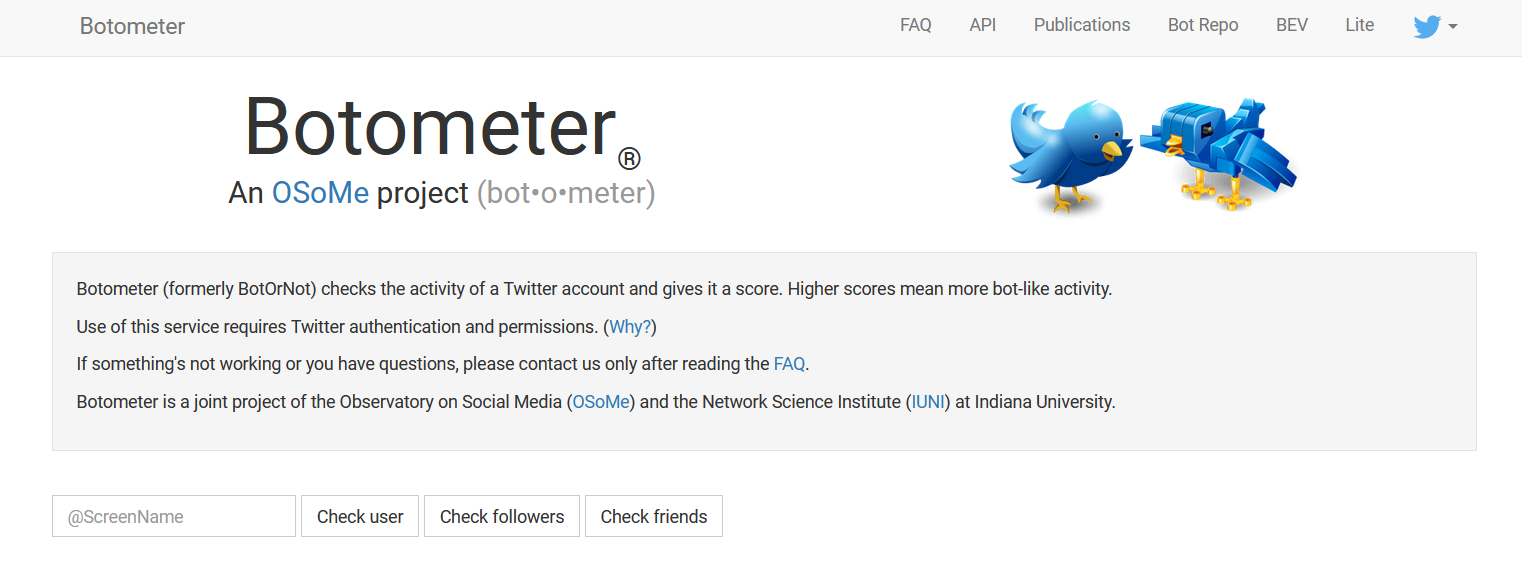Open the FAQ menu item
The width and height of the screenshot is (1522, 567).
point(915,26)
